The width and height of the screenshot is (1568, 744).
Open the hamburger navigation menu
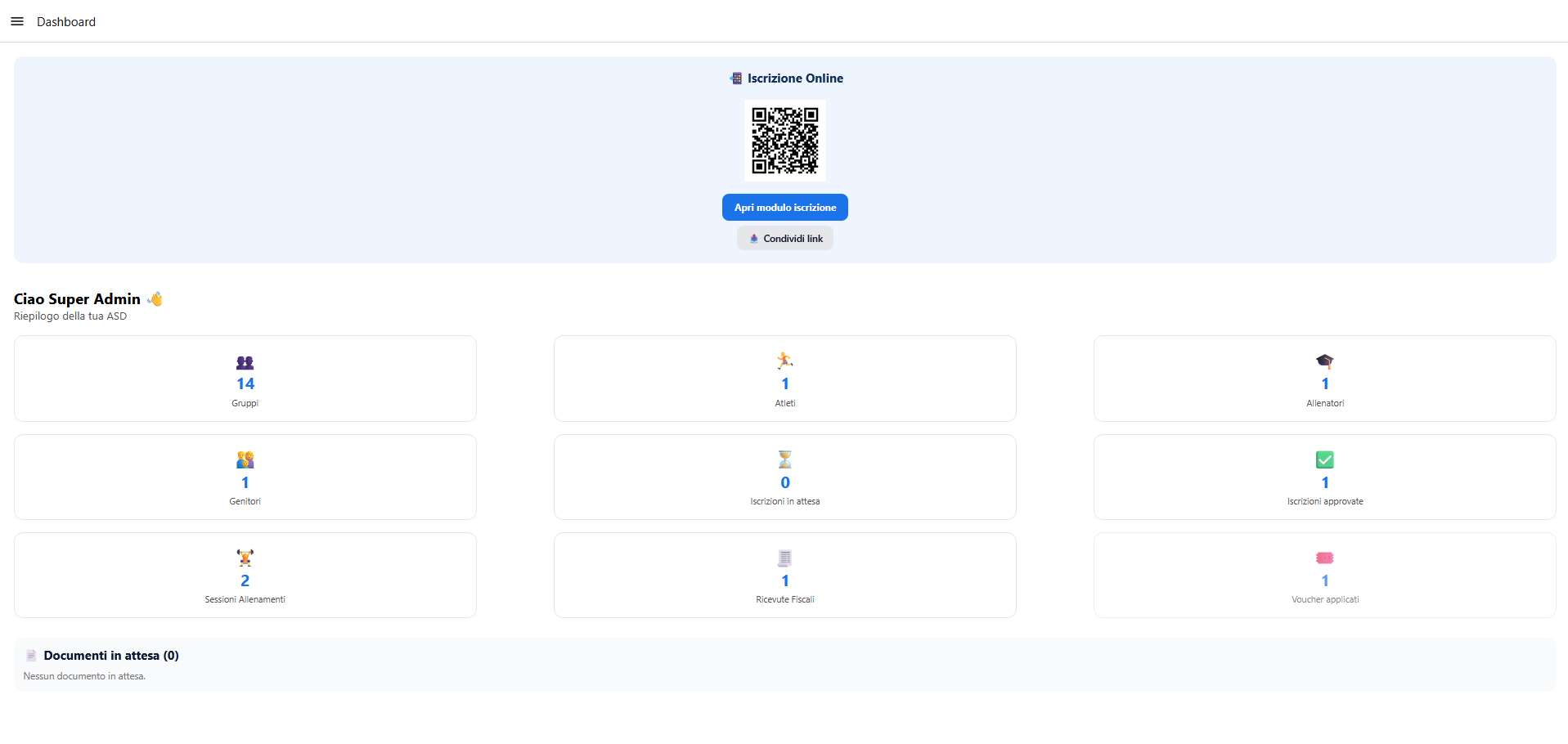[17, 21]
